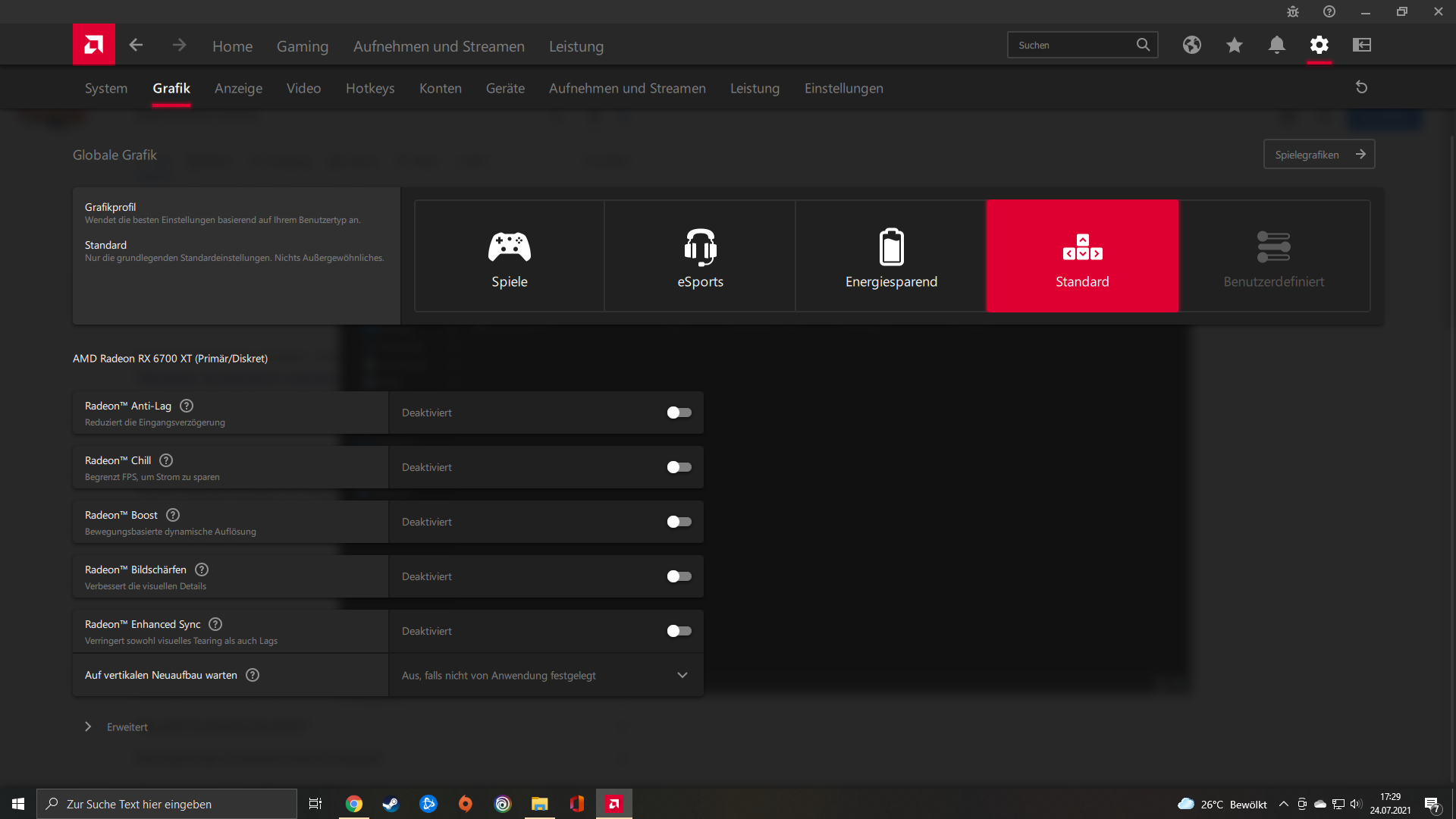Open vertical refresh wait dropdown

(x=546, y=675)
